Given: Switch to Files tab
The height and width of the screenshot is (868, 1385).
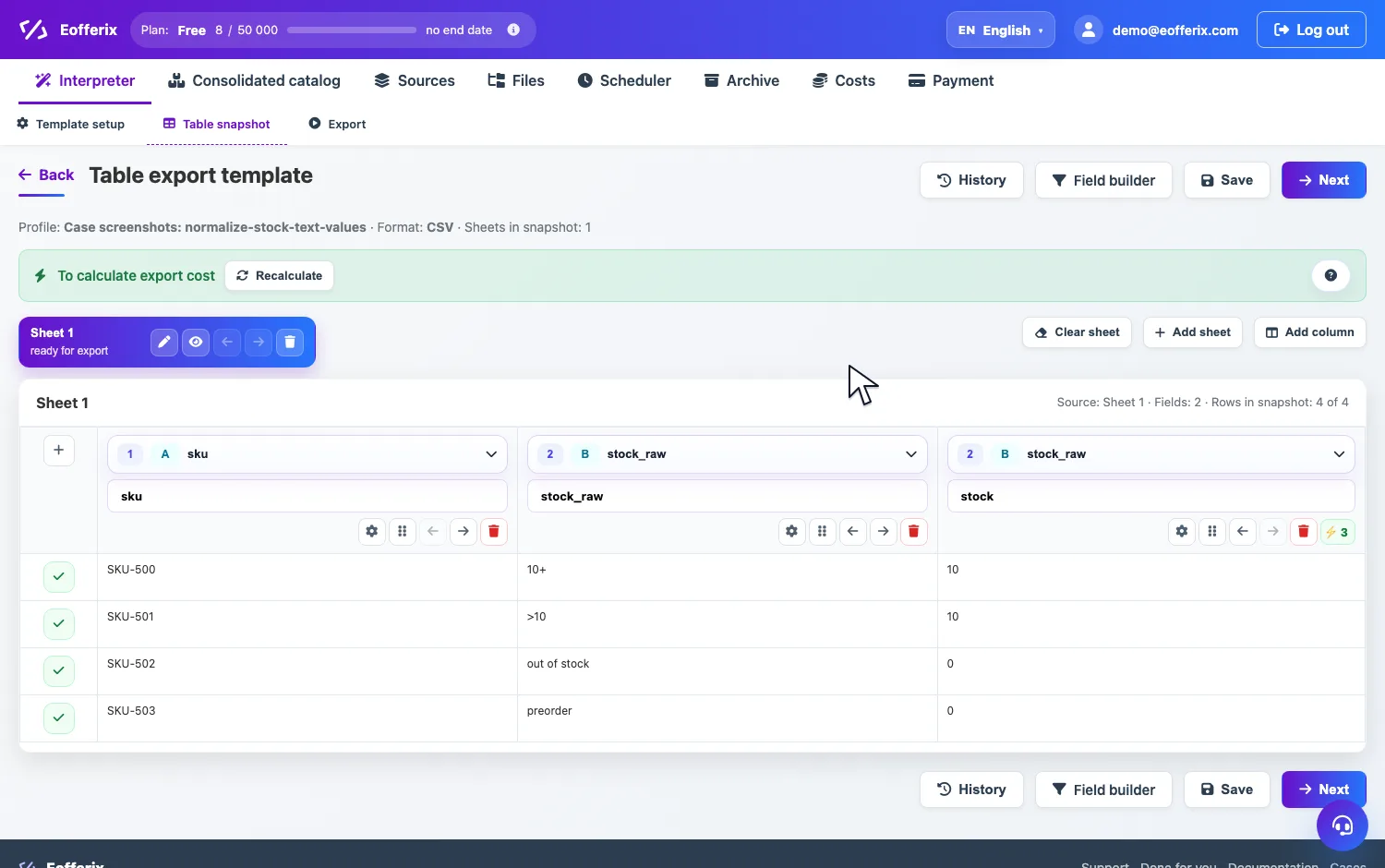Looking at the screenshot, I should tap(516, 80).
